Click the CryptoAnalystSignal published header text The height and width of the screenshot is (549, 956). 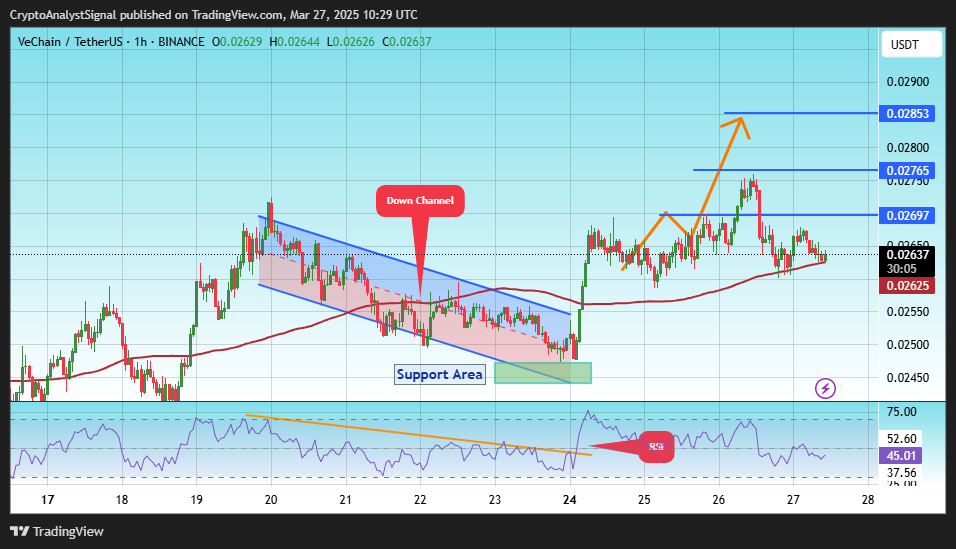213,15
